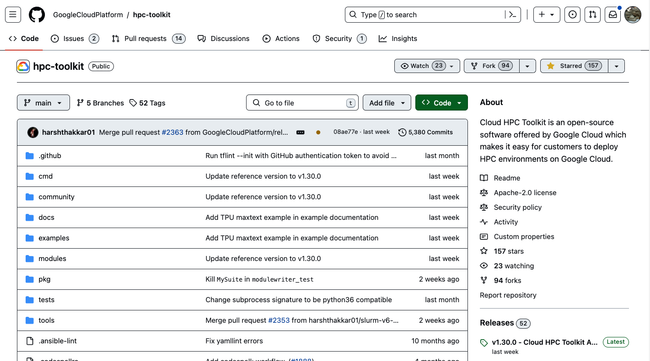This screenshot has height=361, width=650.
Task: Open the 5,380 Commits history link
Action: [426, 132]
